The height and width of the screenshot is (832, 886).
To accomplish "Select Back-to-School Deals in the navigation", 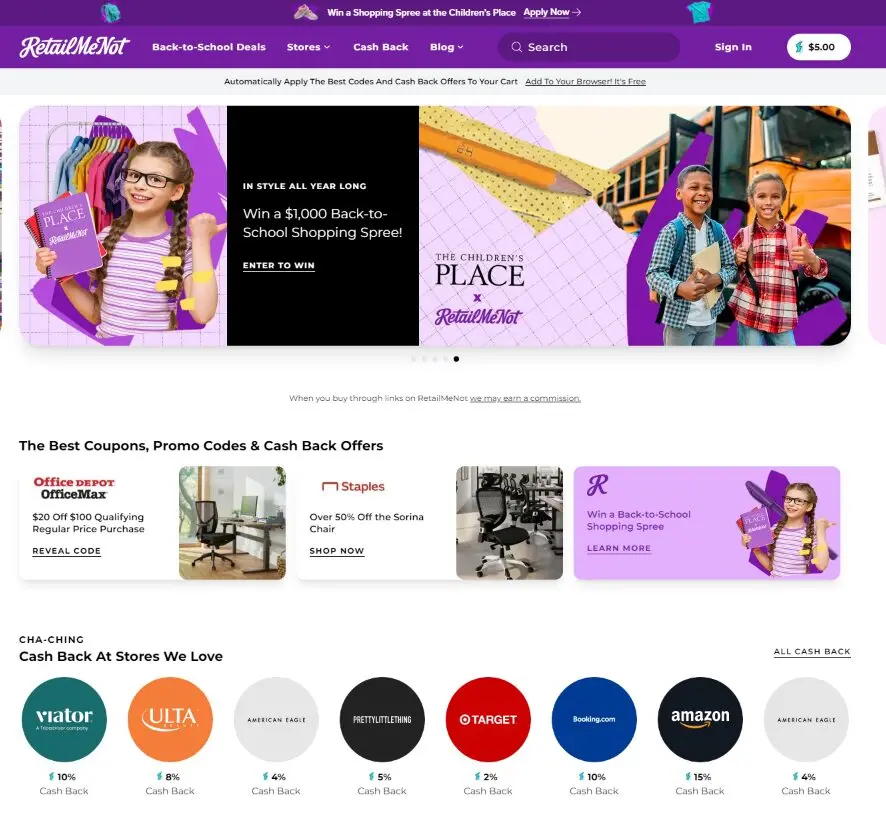I will coord(208,46).
